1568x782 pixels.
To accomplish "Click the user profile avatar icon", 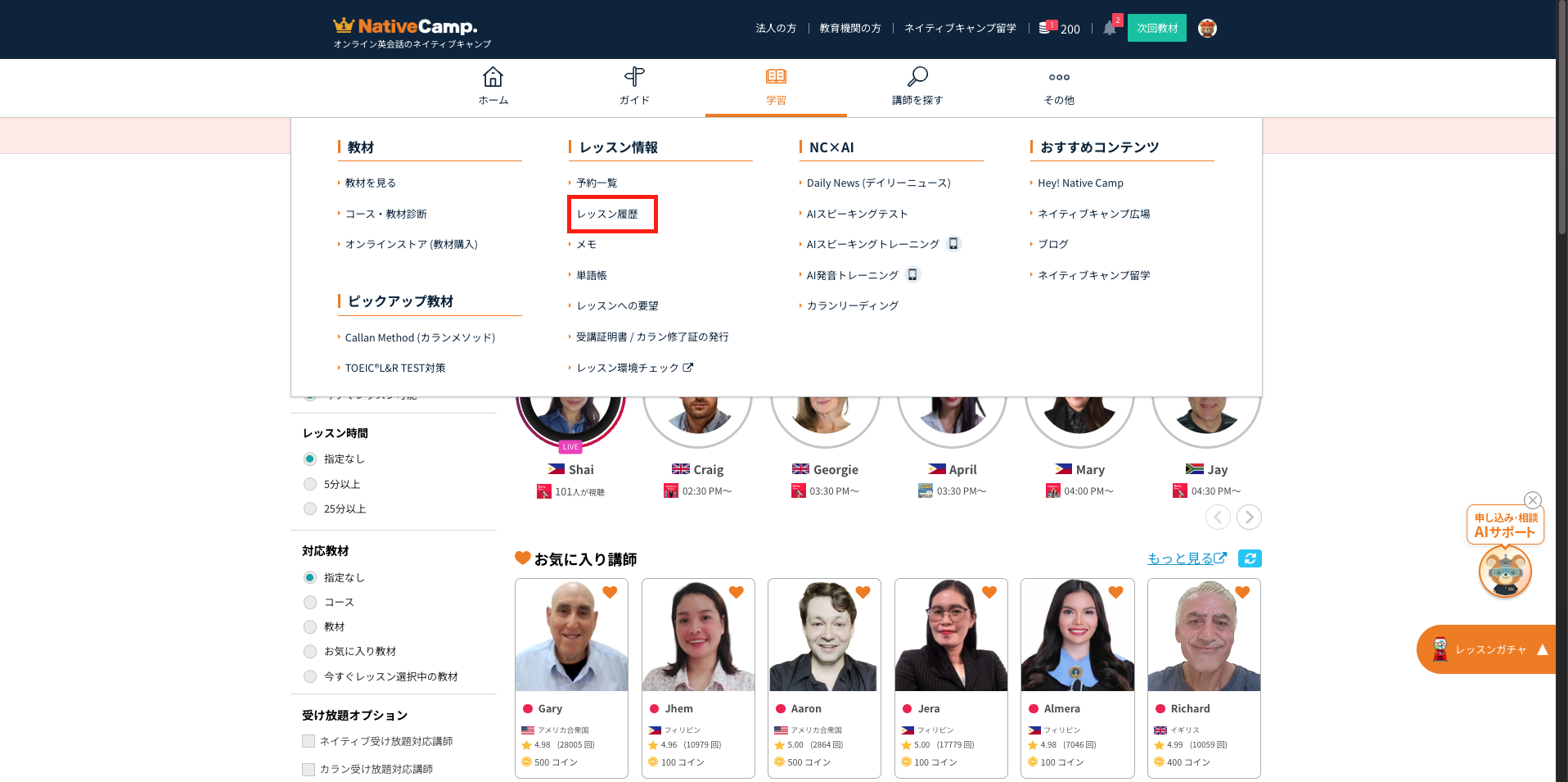I will pyautogui.click(x=1207, y=29).
